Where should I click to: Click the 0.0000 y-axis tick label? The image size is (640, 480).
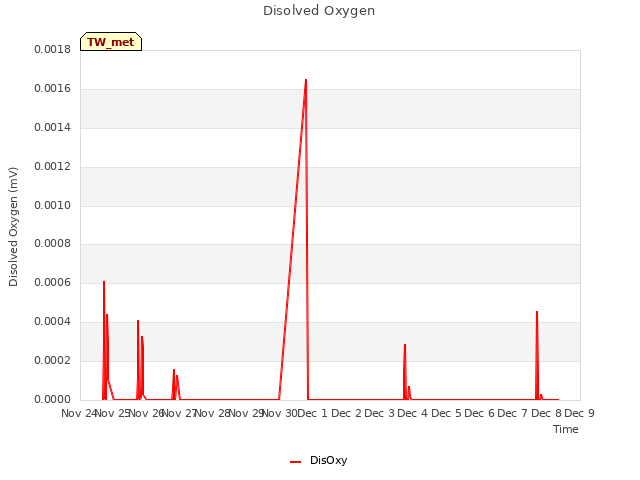click(52, 399)
